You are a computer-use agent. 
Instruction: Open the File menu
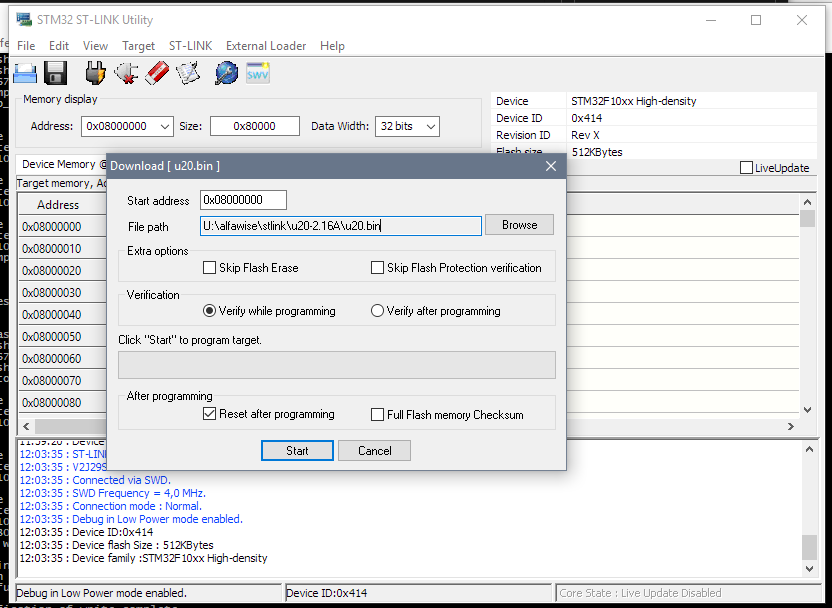26,46
